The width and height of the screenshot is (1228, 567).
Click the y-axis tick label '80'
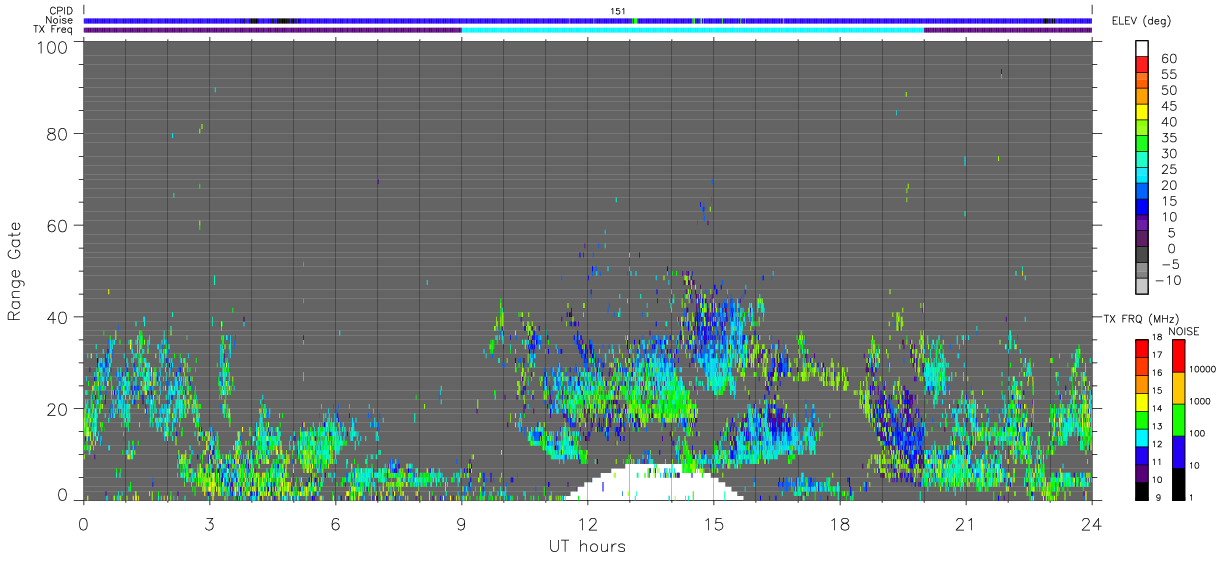[57, 133]
